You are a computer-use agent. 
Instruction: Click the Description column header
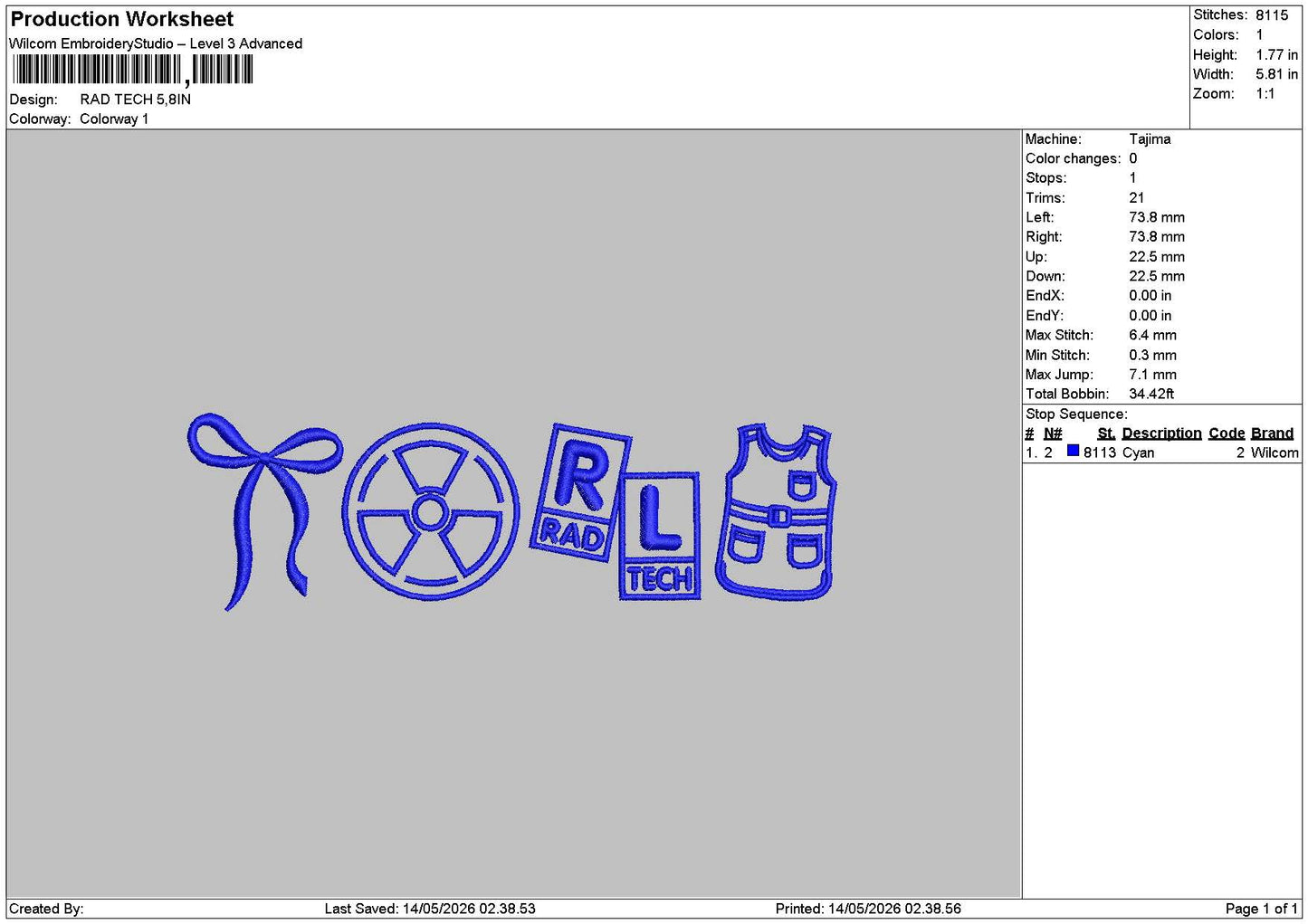click(x=1162, y=433)
